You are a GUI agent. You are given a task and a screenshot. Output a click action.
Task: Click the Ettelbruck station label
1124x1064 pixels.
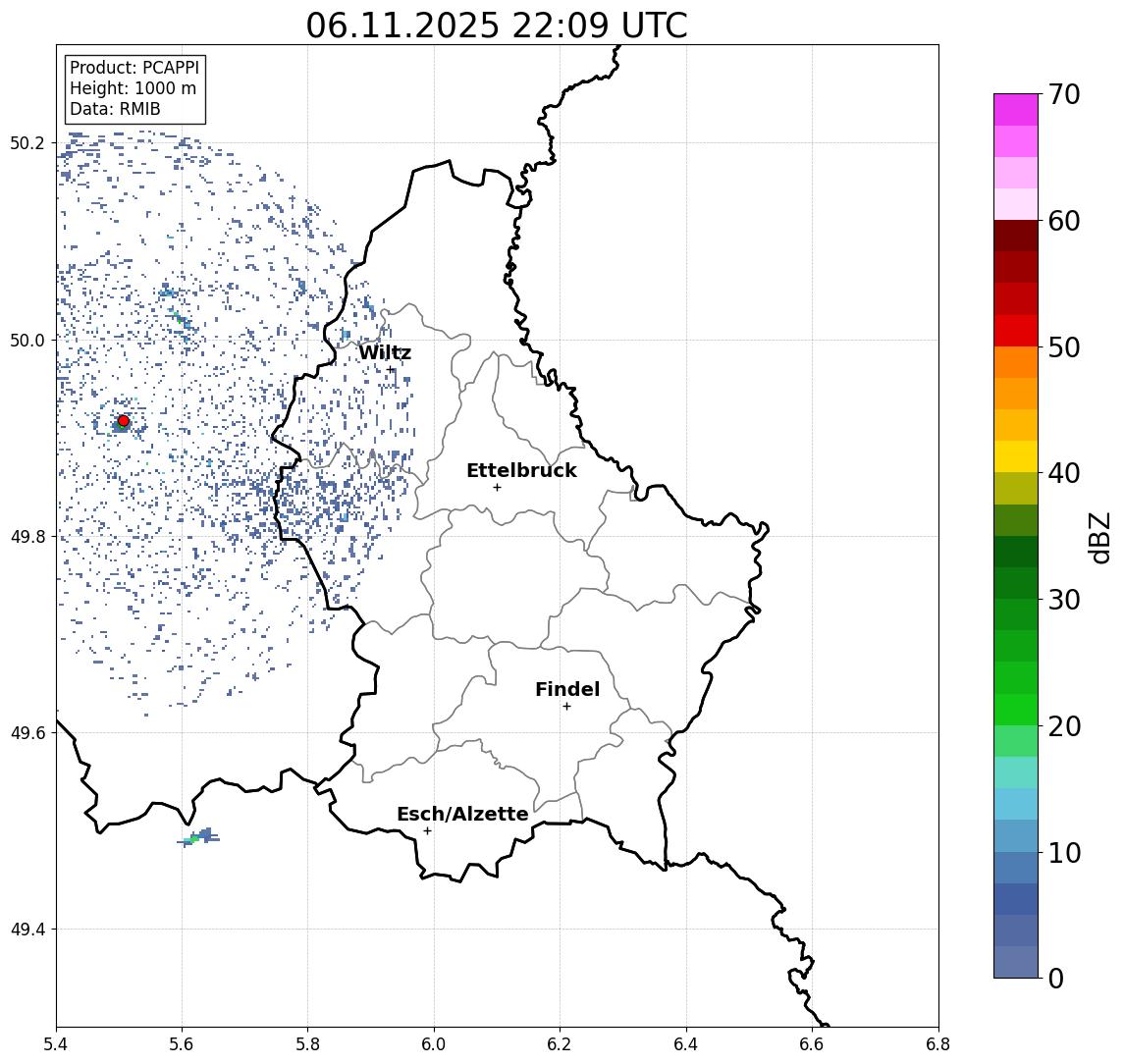(521, 470)
